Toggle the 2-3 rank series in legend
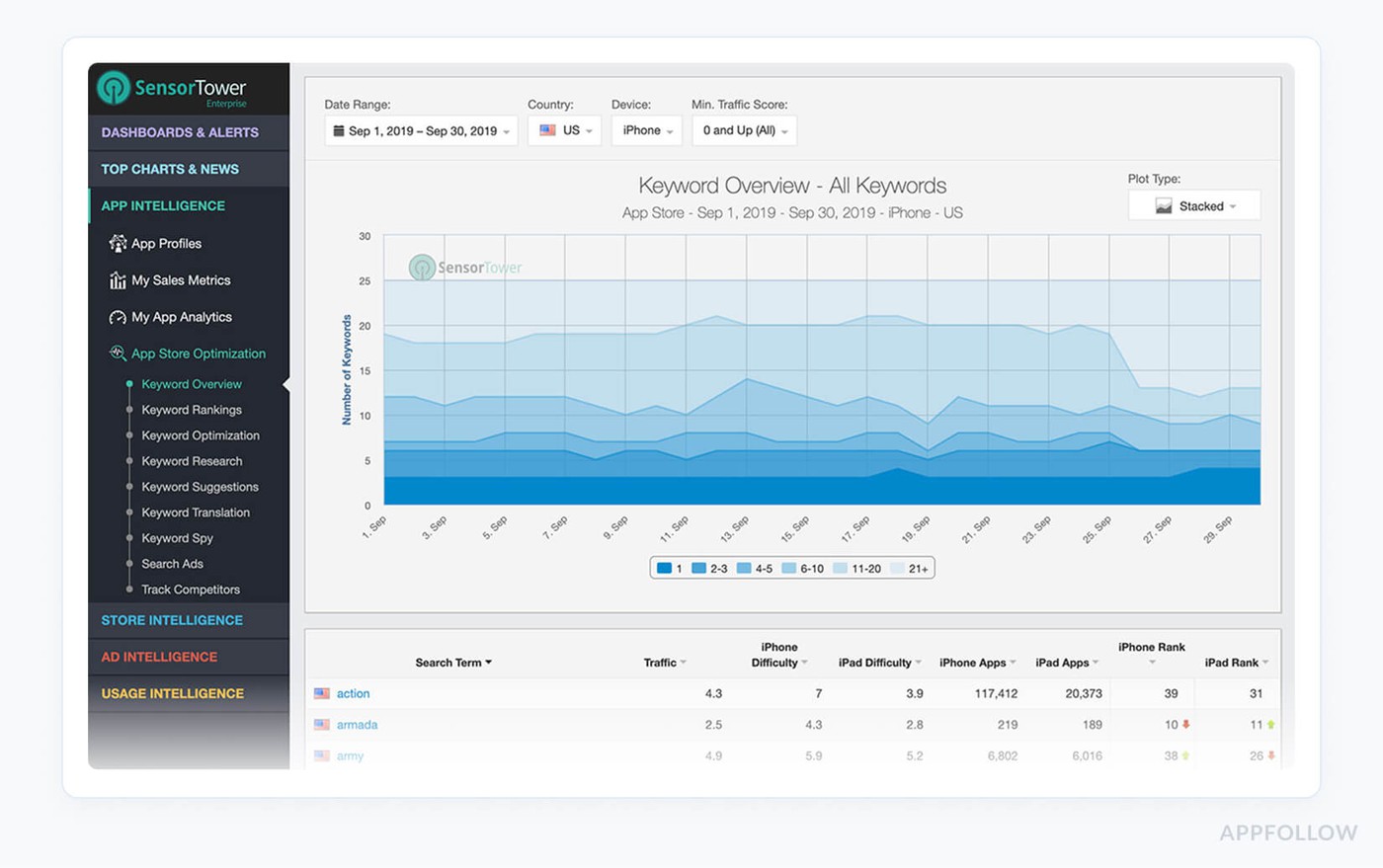The height and width of the screenshot is (868, 1383). pyautogui.click(x=709, y=569)
